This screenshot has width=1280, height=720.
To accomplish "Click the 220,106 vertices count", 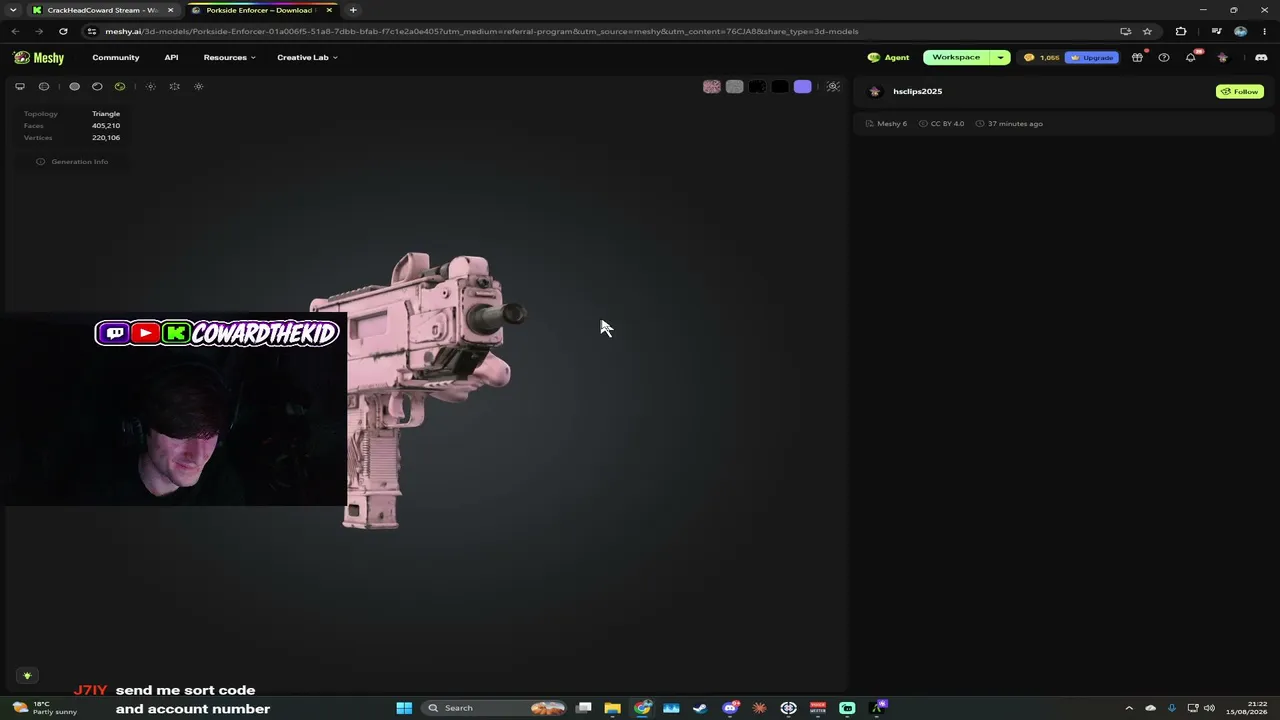I will coord(106,138).
